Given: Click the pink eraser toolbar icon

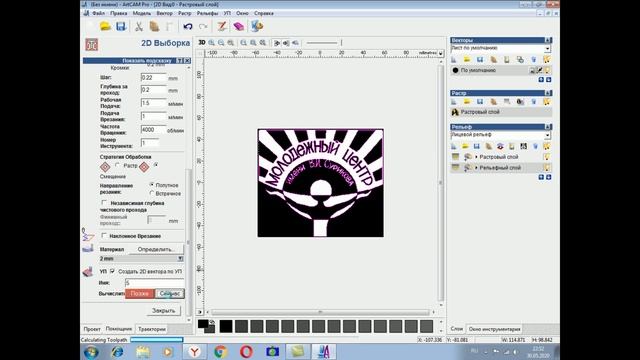Looking at the screenshot, I should (238, 27).
